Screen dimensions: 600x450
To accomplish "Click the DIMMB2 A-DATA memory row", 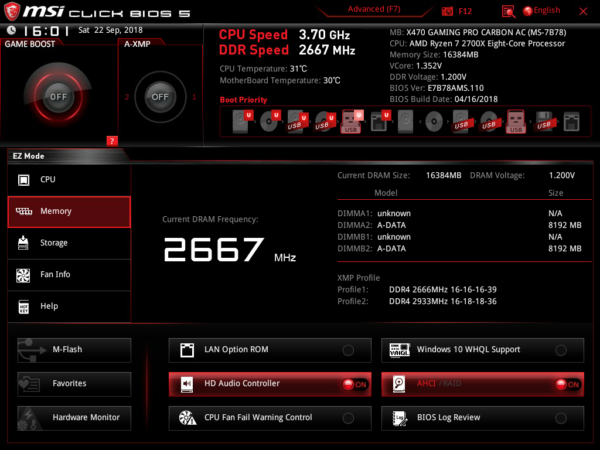I will [x=460, y=249].
